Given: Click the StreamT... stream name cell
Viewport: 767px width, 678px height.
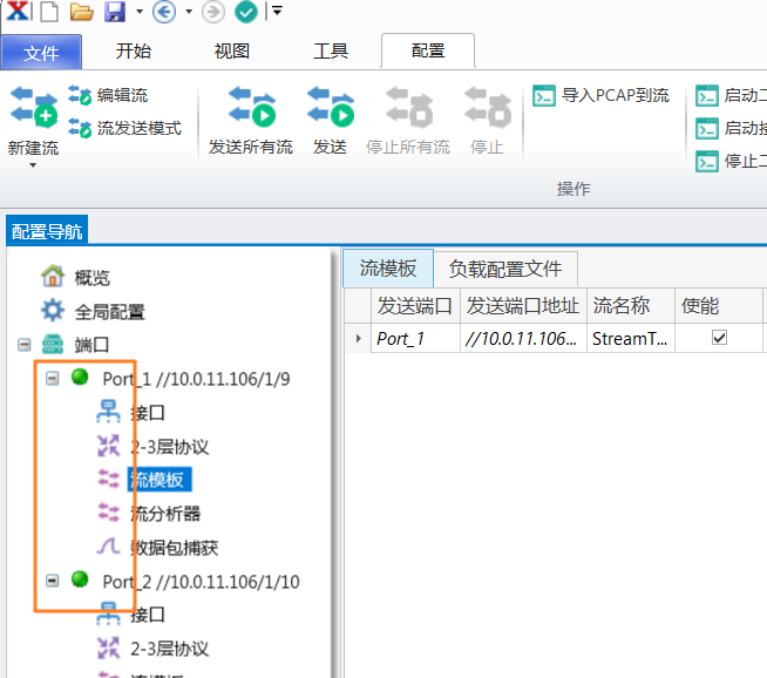Looking at the screenshot, I should 631,338.
